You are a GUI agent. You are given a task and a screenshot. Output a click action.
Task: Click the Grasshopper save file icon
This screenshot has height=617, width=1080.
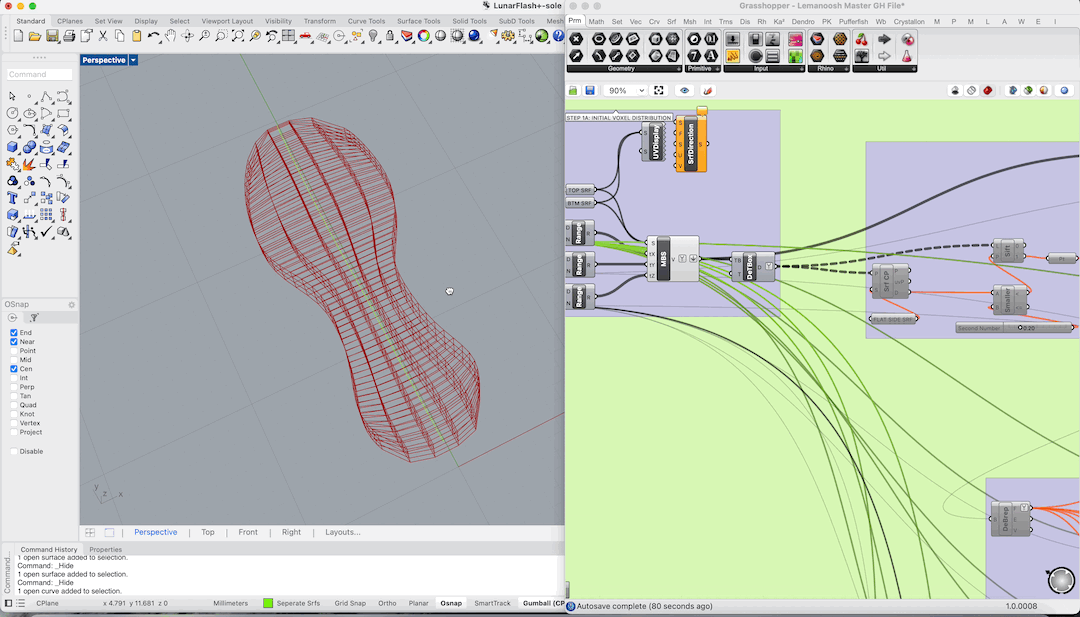tap(590, 90)
